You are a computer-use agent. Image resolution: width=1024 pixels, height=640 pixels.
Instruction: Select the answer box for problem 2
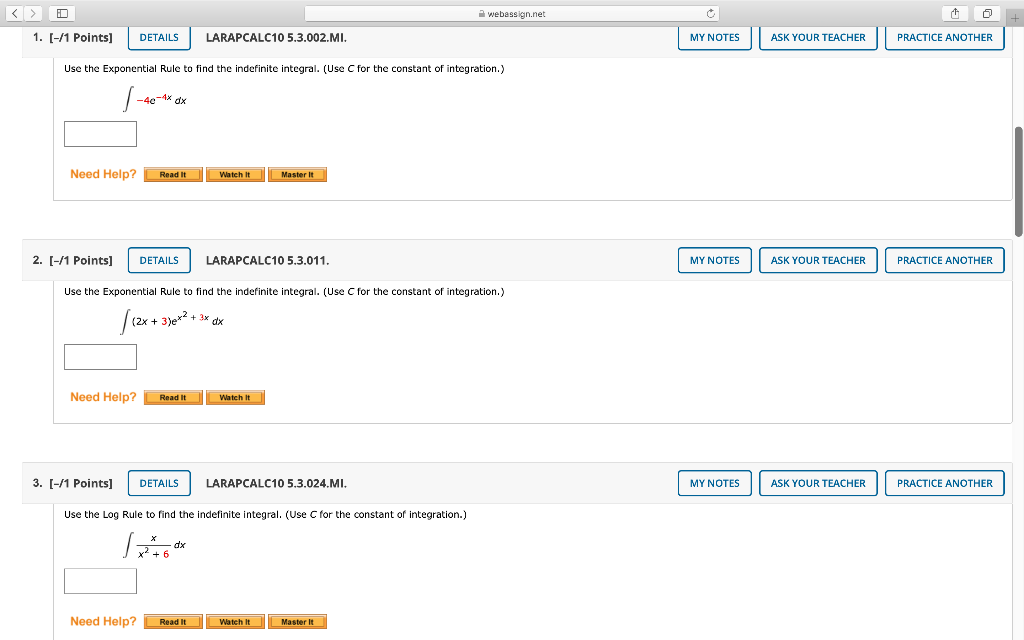[x=100, y=356]
